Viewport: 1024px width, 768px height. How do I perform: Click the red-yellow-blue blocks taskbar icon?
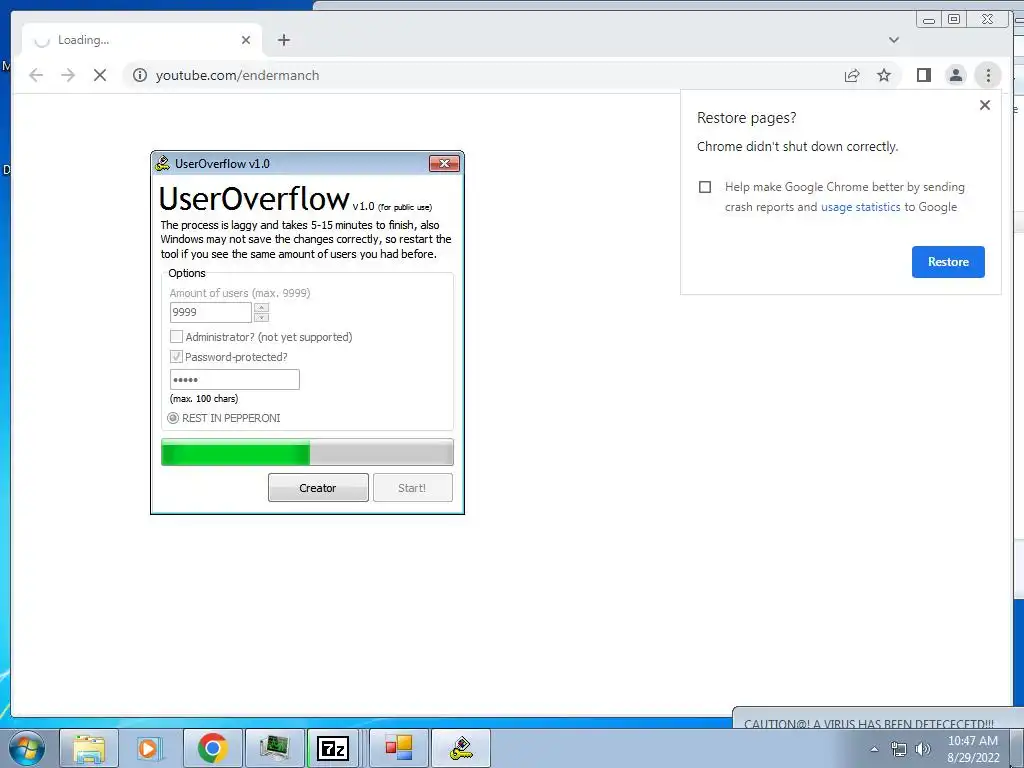(398, 748)
